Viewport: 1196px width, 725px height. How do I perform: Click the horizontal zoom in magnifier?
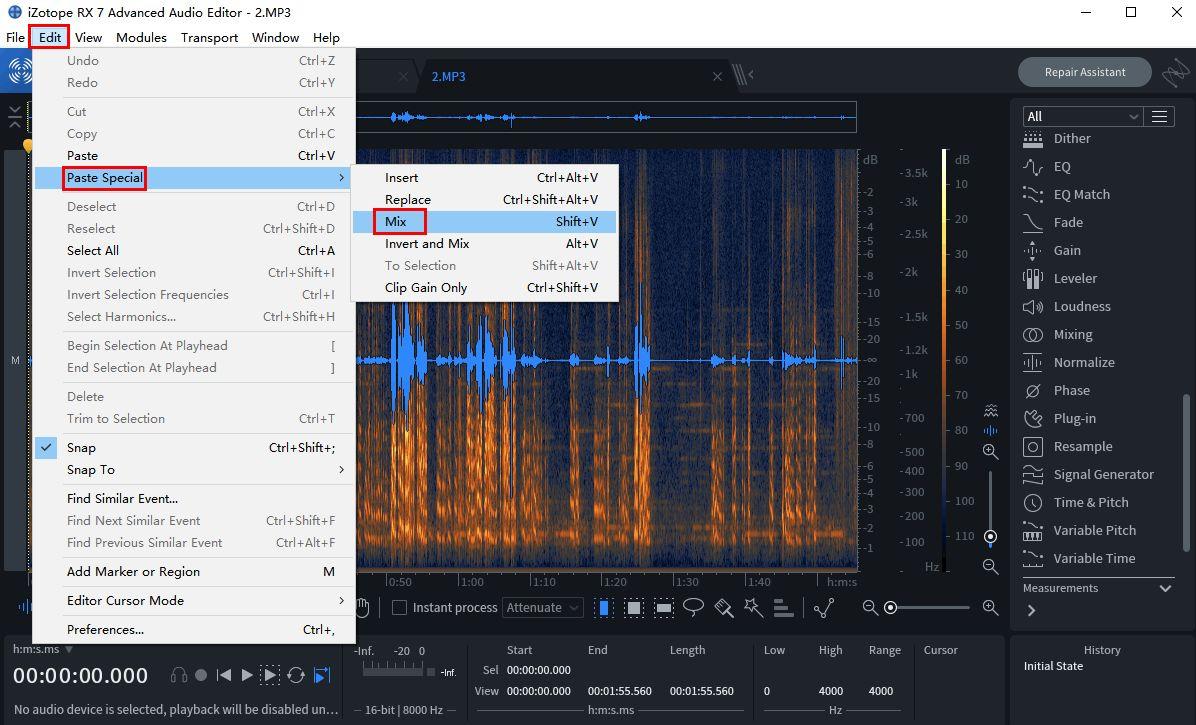click(990, 608)
